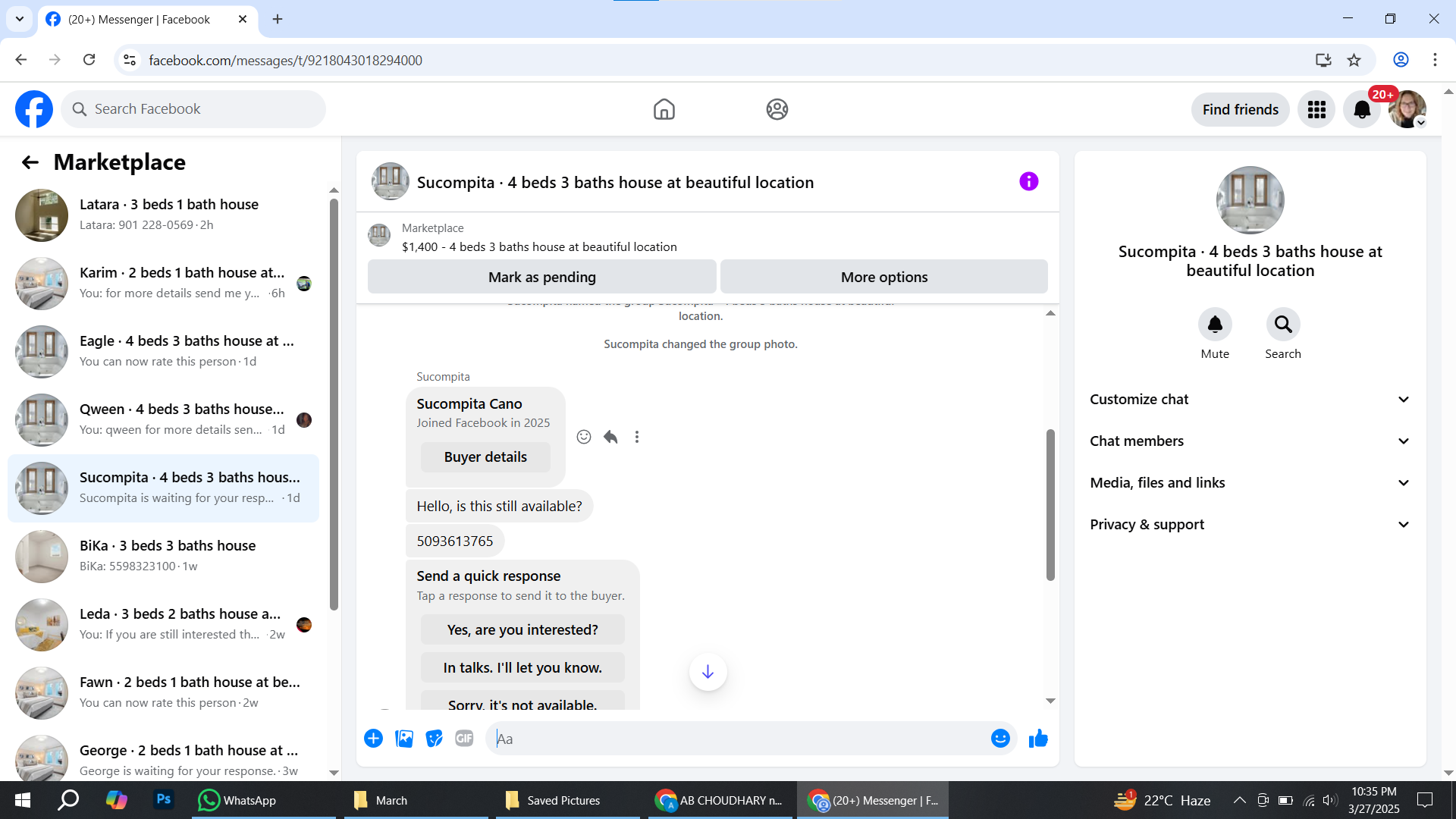Viewport: 1456px width, 819px height.
Task: Open conversation information purple icon
Action: point(1028,182)
